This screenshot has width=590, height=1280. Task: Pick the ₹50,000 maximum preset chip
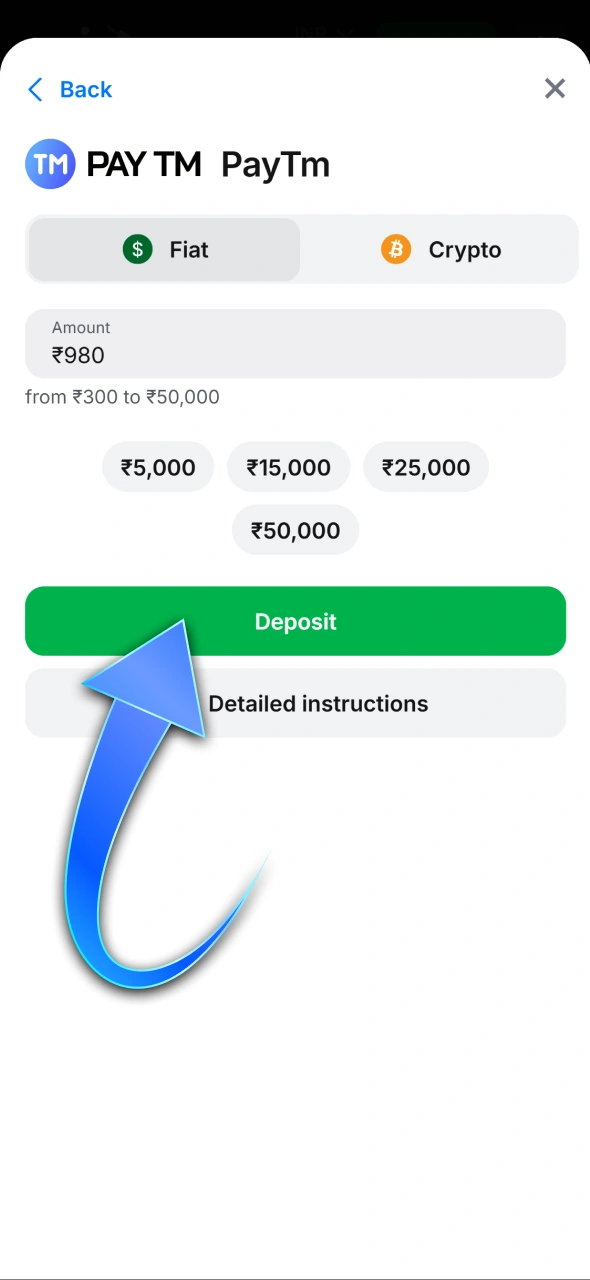tap(295, 530)
